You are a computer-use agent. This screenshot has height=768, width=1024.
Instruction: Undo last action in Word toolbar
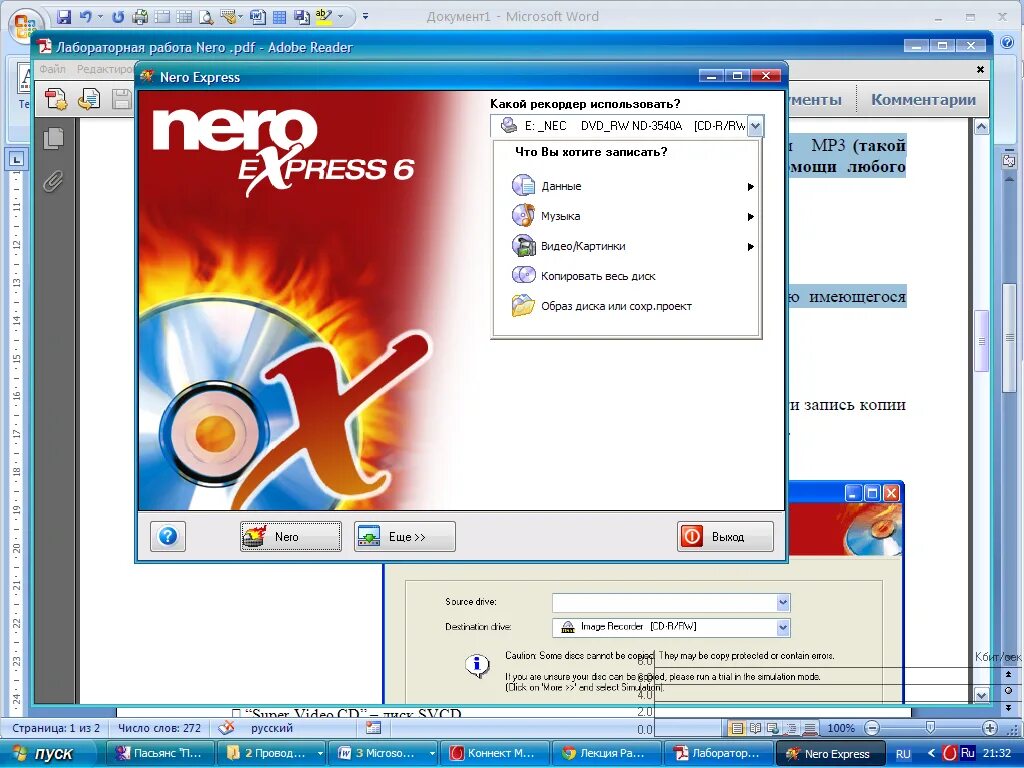pos(85,16)
